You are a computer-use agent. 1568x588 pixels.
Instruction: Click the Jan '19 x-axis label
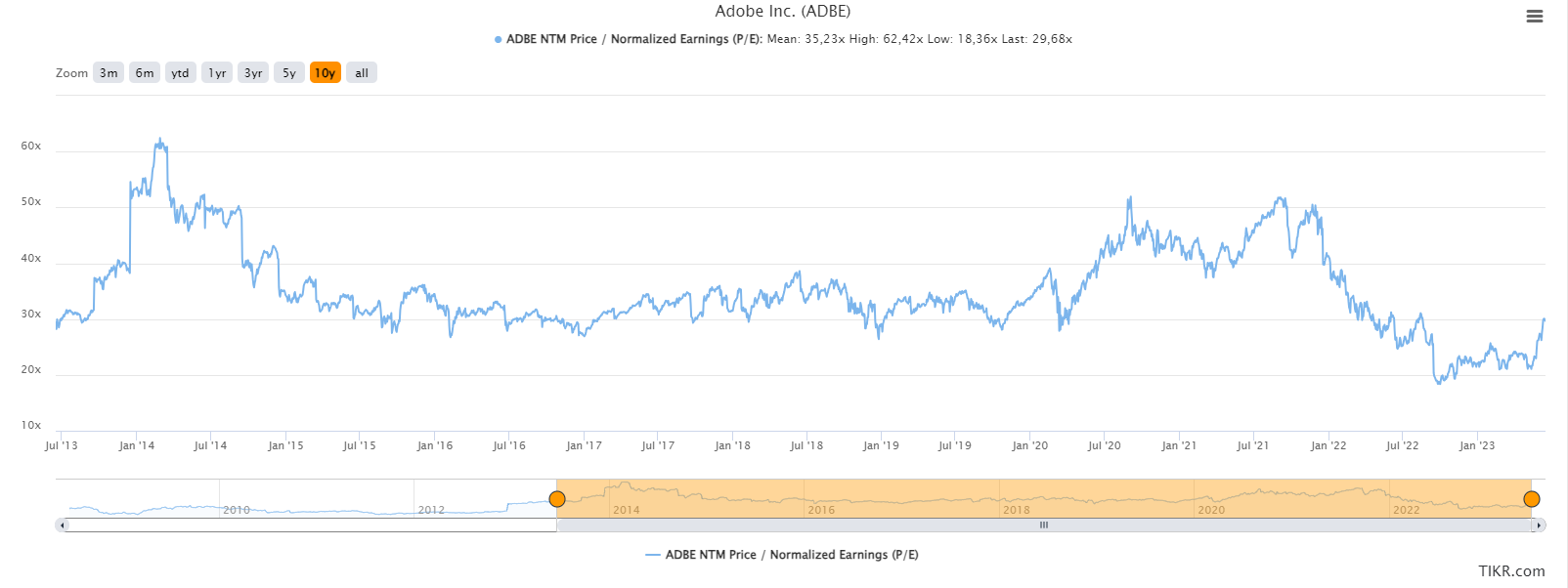881,445
